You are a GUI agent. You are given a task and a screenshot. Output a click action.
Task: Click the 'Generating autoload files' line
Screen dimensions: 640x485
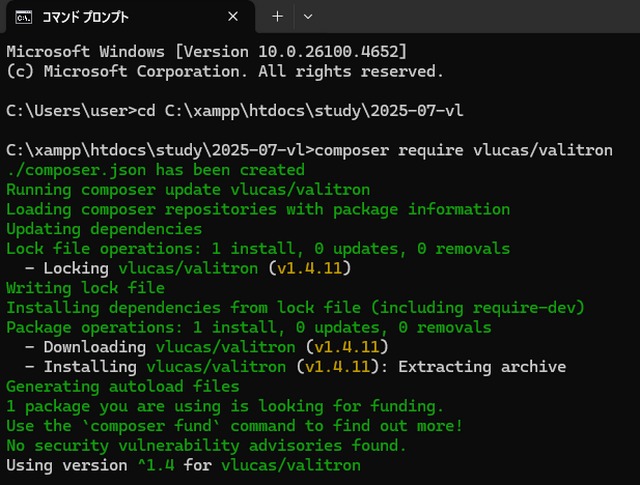coord(122,386)
